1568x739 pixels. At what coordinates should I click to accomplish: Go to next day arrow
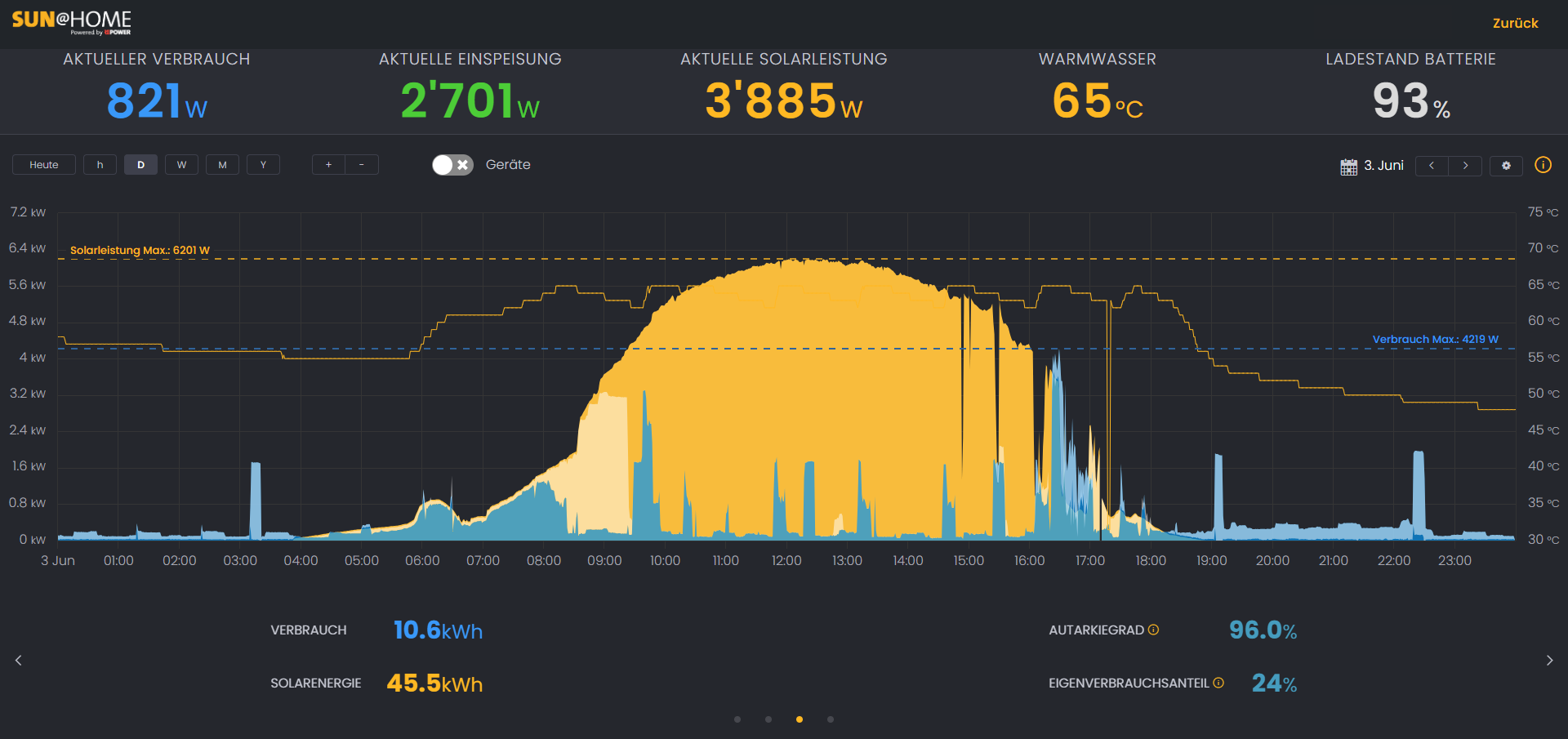1465,165
